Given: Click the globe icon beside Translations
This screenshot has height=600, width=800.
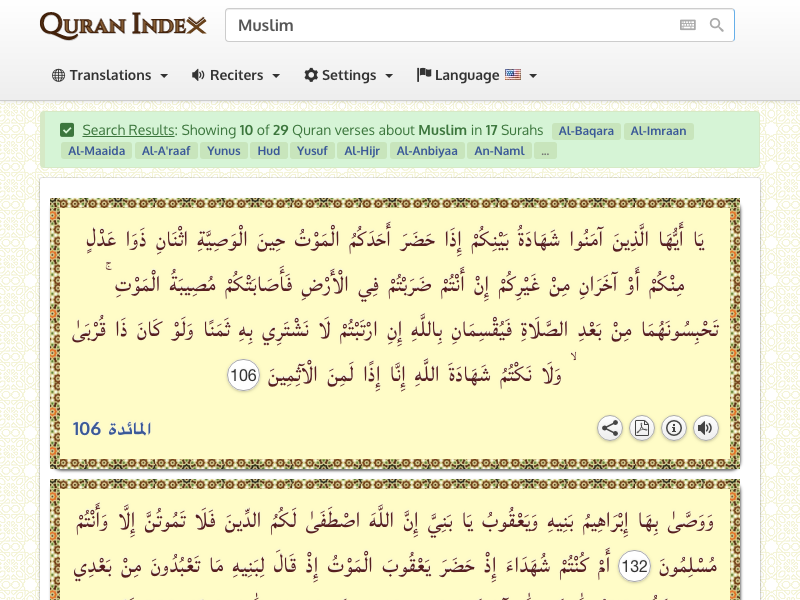Looking at the screenshot, I should pyautogui.click(x=58, y=76).
